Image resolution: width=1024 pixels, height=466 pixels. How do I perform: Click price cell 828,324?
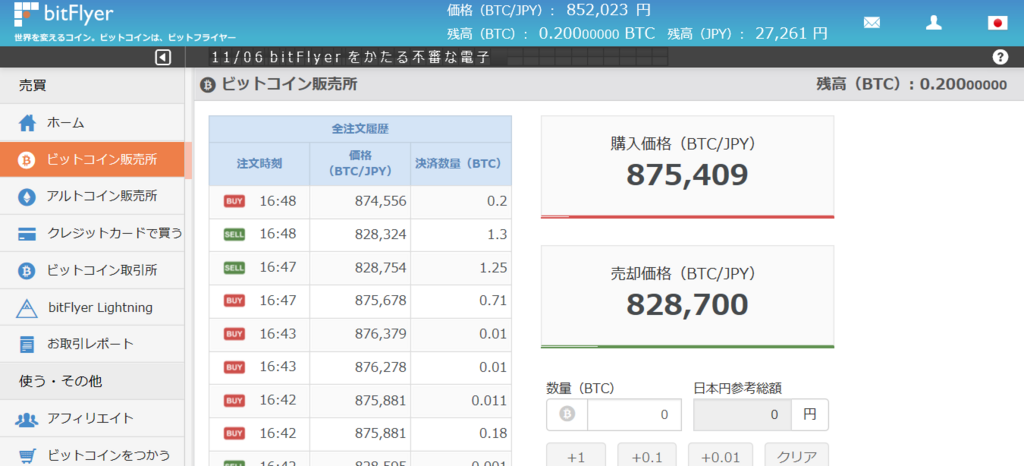[360, 235]
